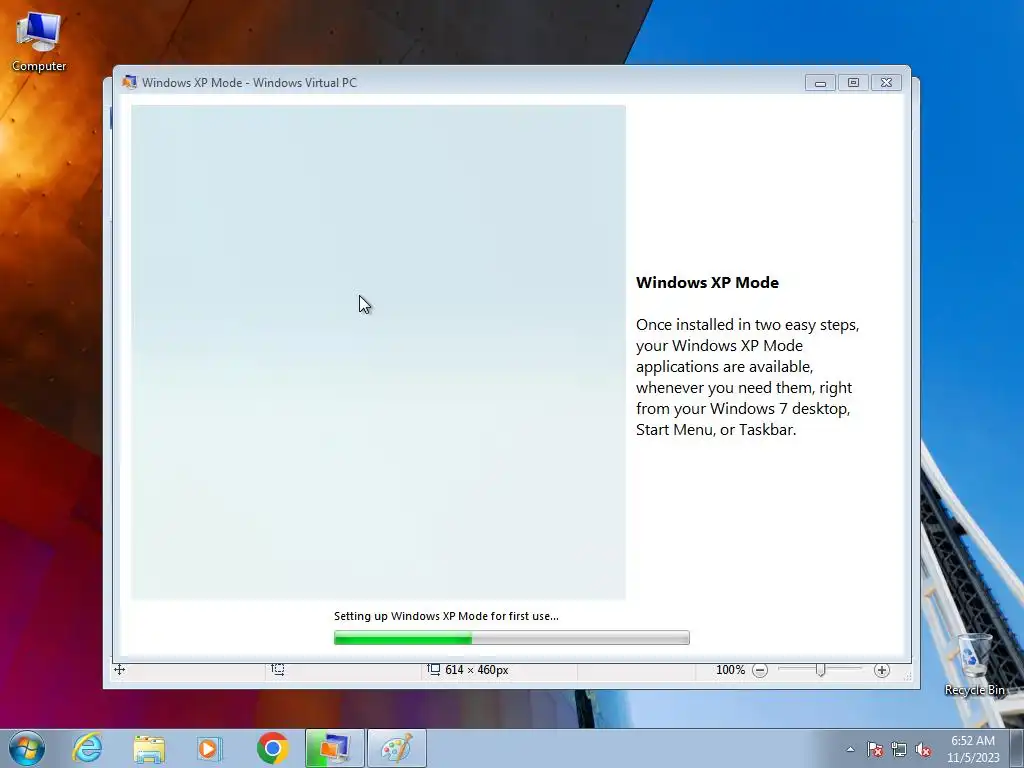Maximize the Windows XP Mode window

(x=853, y=82)
